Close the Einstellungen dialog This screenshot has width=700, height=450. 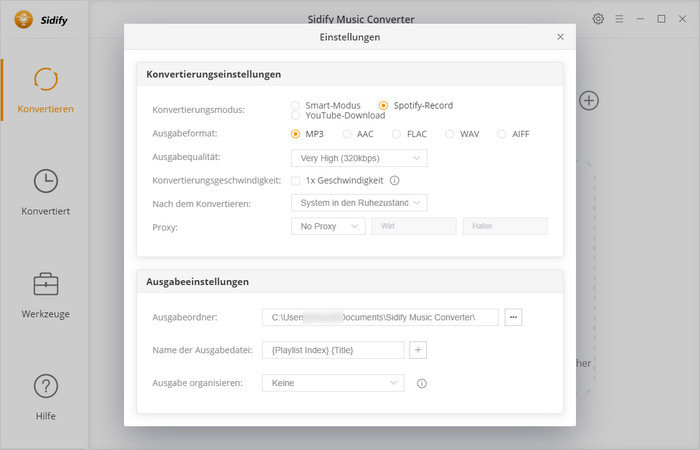tap(560, 37)
